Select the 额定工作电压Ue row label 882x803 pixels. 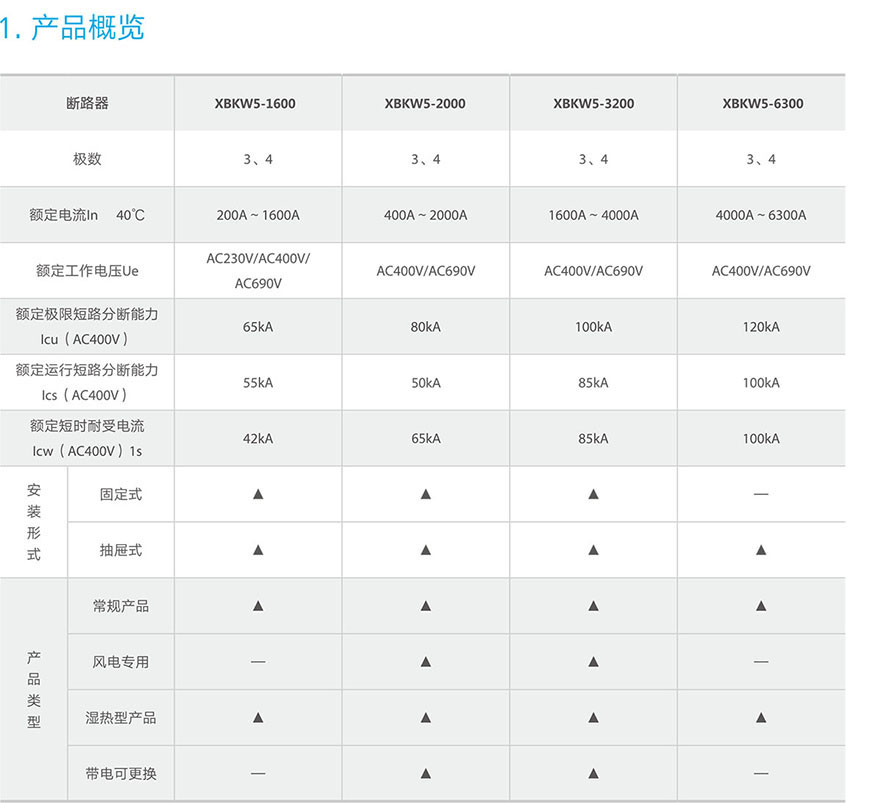(87, 271)
